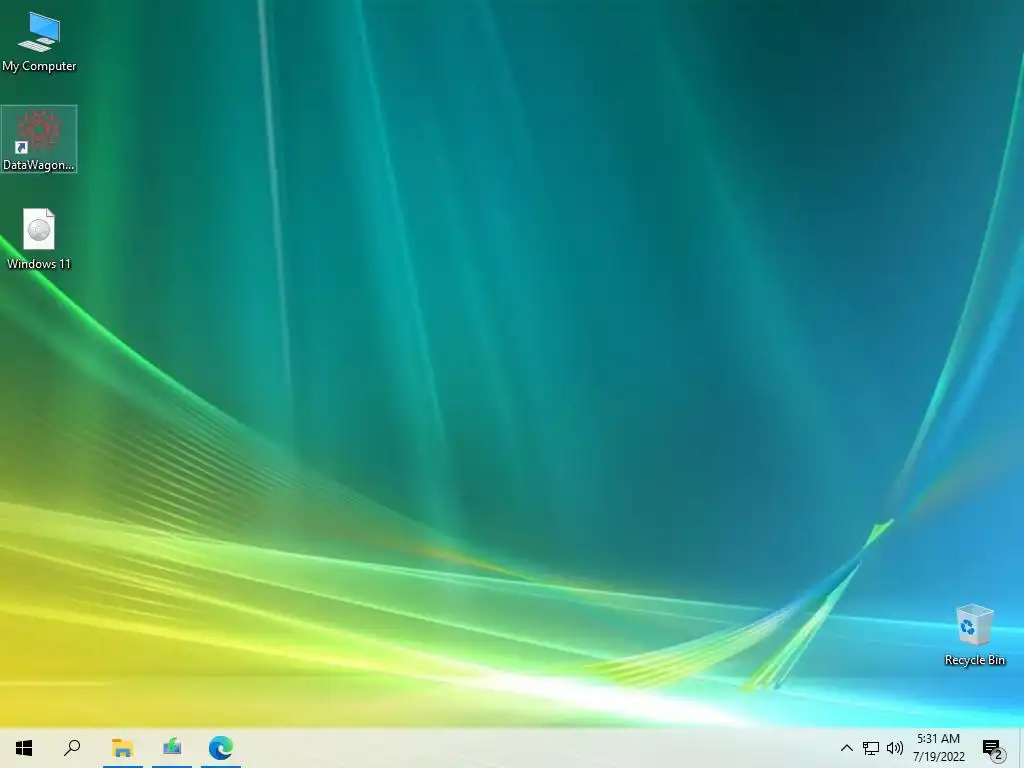Open the green-arrow app pinned on the taskbar
Image resolution: width=1024 pixels, height=768 pixels.
click(x=172, y=748)
